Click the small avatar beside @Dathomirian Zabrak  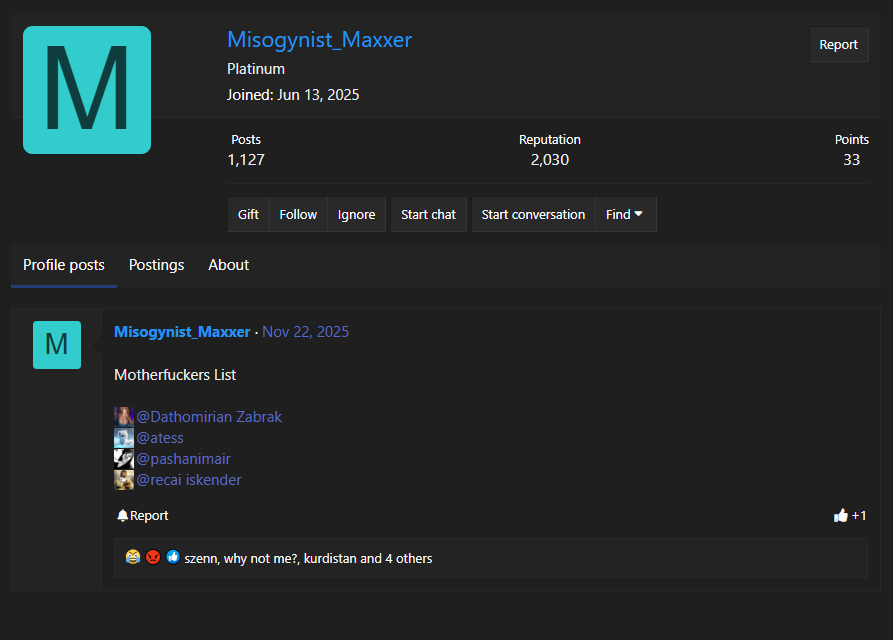[x=124, y=417]
